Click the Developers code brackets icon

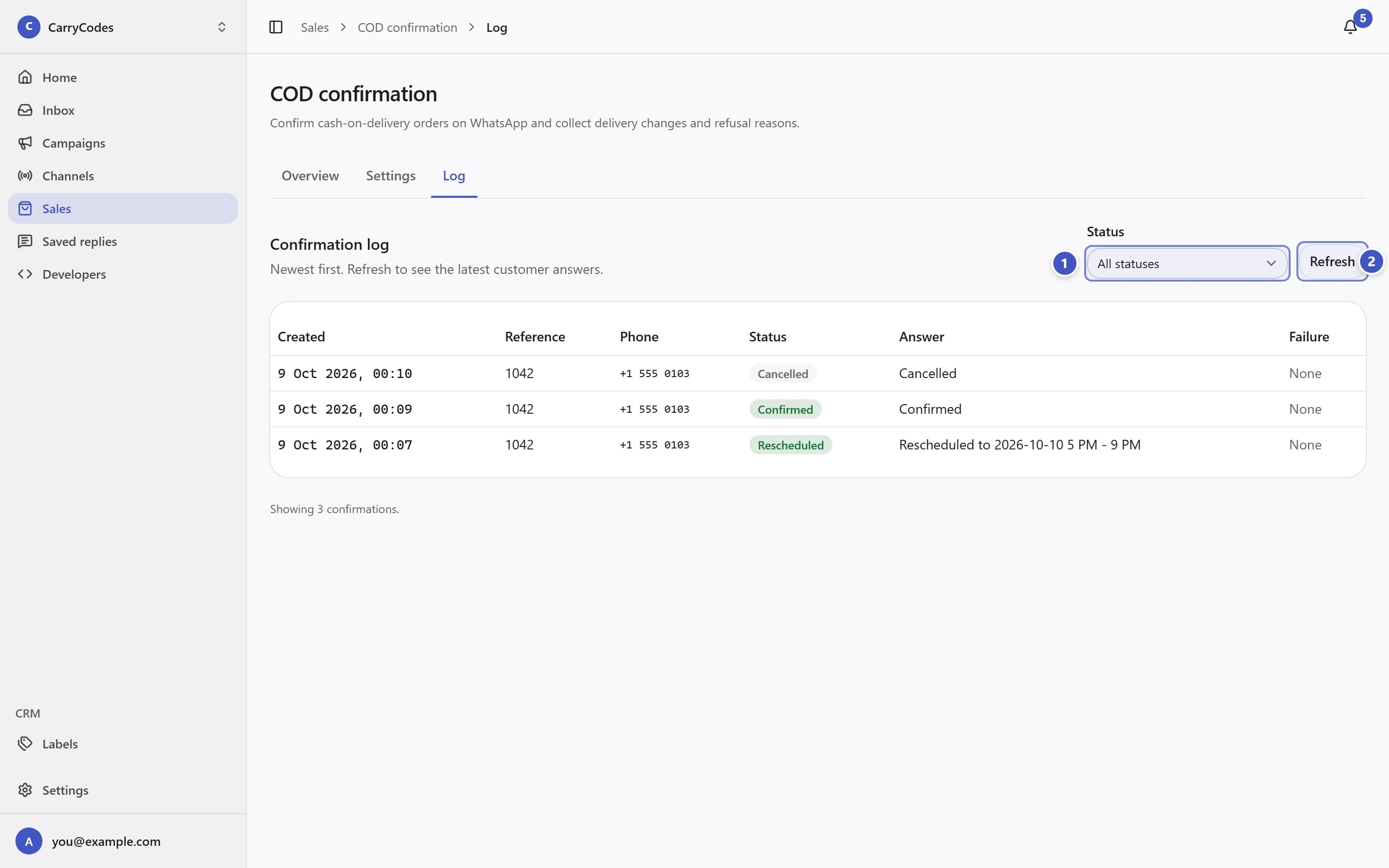coord(25,274)
